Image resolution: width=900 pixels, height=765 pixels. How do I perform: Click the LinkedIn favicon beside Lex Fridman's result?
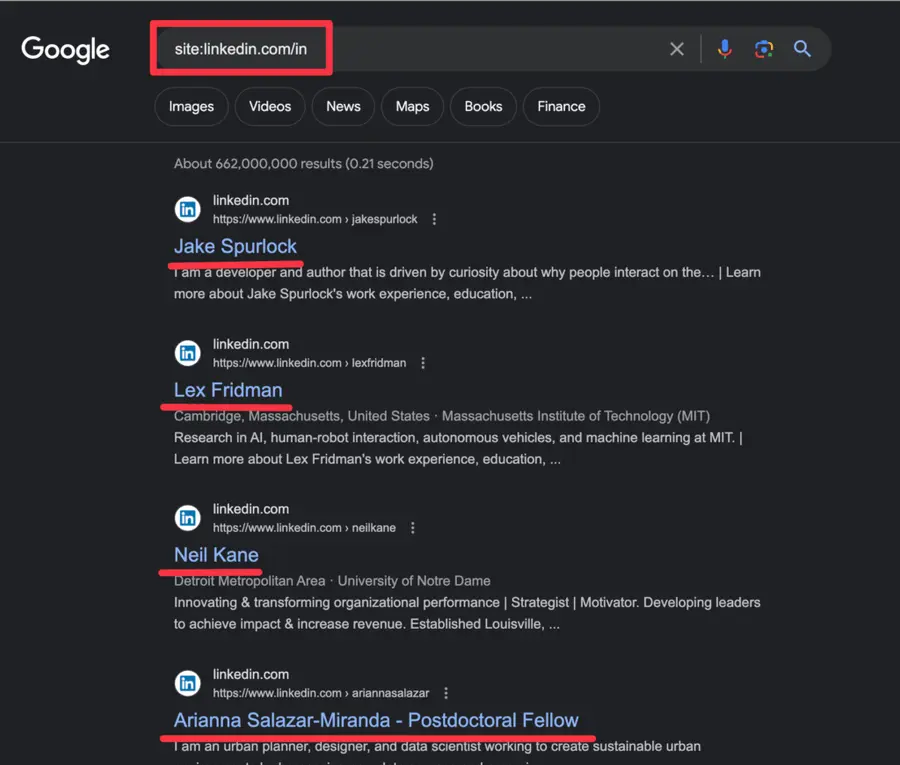coord(187,353)
